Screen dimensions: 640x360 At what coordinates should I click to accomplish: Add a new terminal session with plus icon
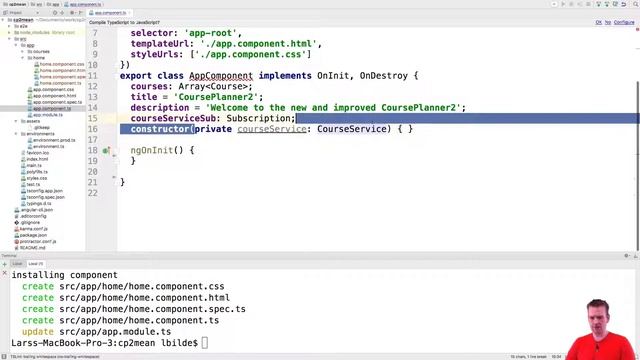(4, 264)
